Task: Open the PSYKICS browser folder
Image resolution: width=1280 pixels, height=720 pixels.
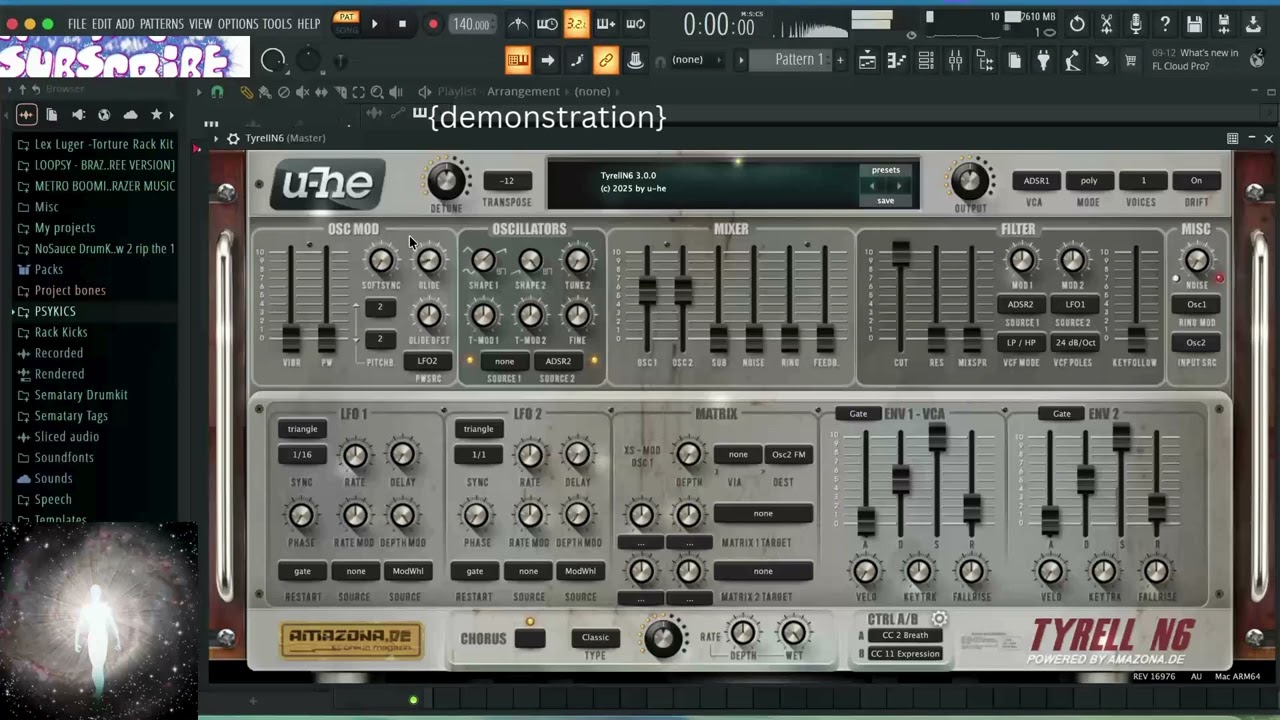Action: pos(55,311)
